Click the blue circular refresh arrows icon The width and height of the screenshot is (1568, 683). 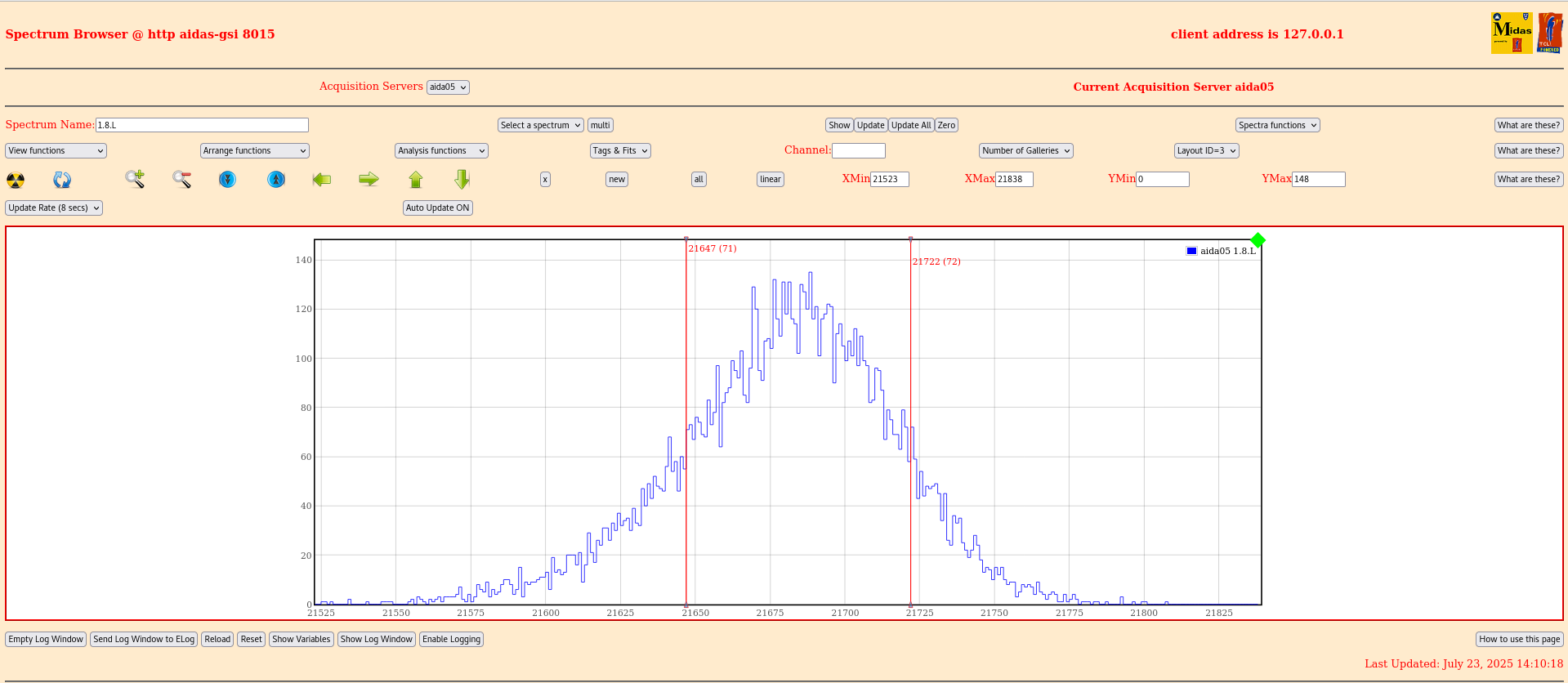coord(62,180)
